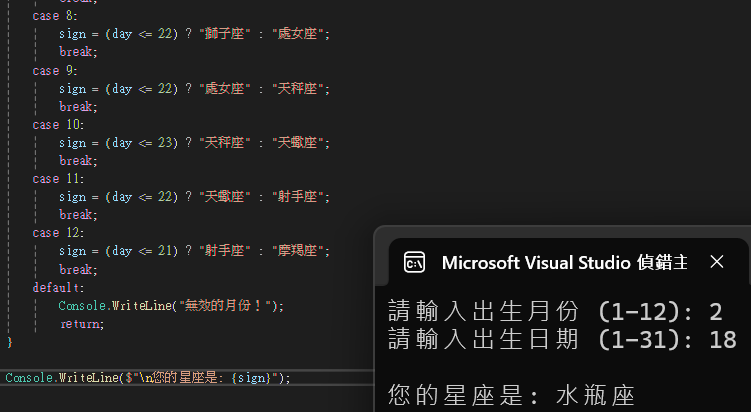Click the case 9 label

[55, 70]
